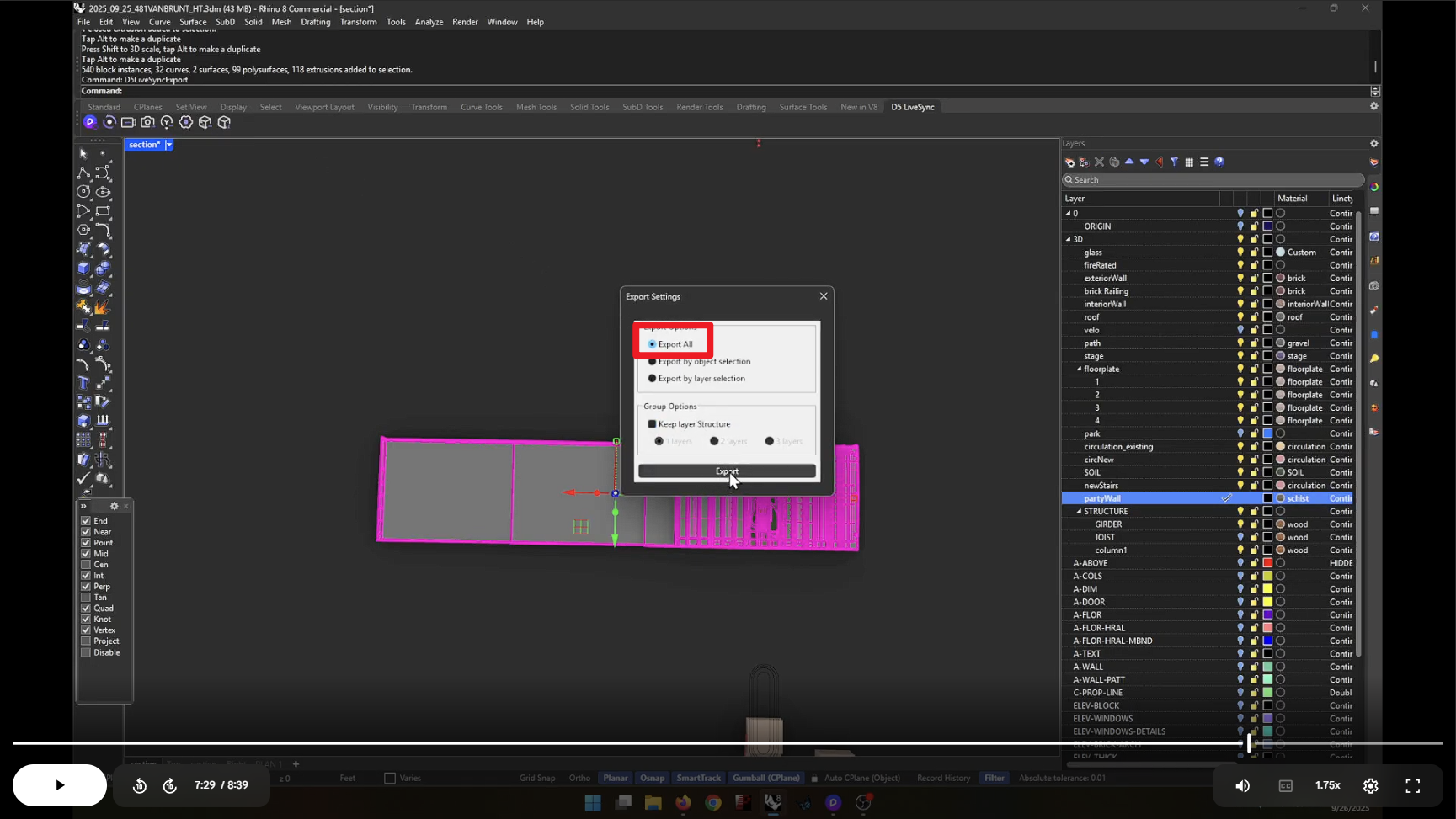Screen dimensions: 1456x819
Task: Click the Chrome icon in the taskbar
Action: (713, 803)
